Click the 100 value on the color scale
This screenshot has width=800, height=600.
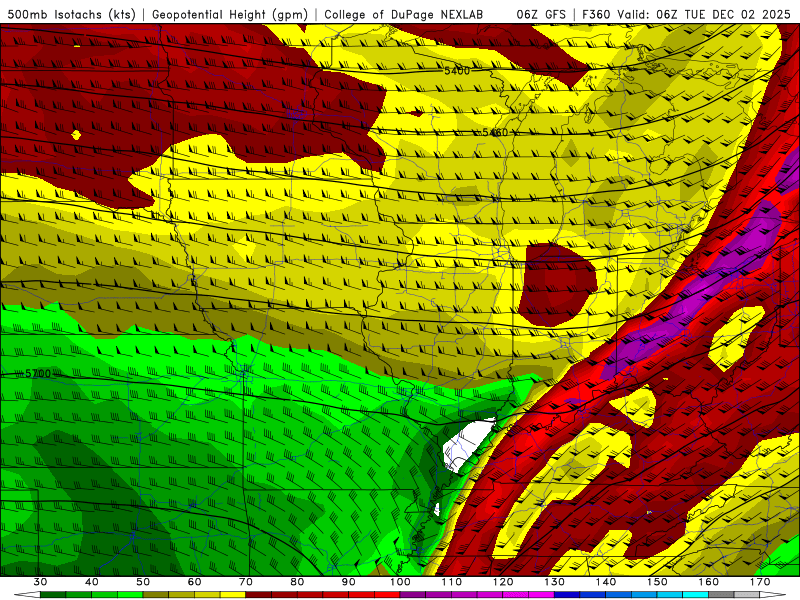(401, 582)
